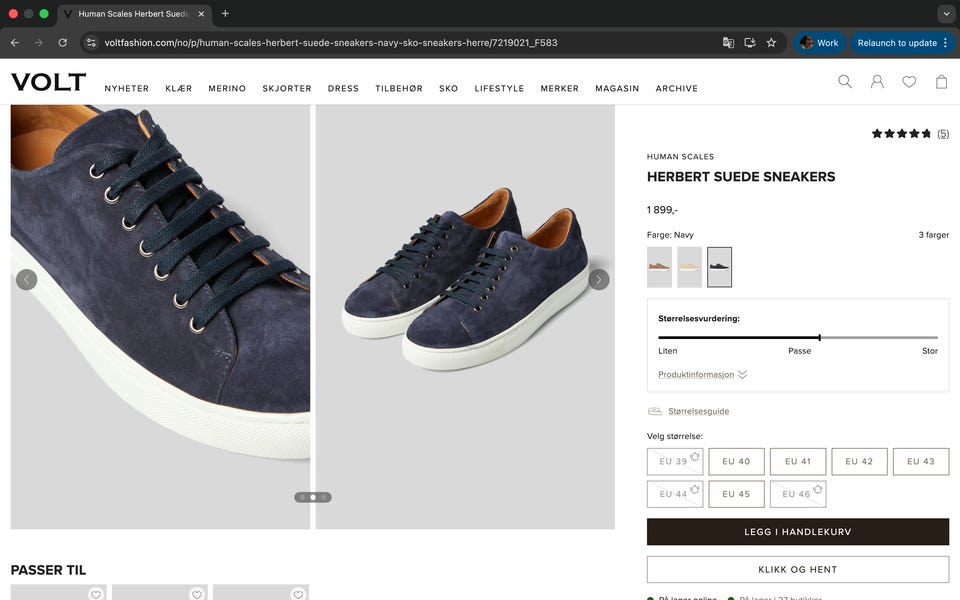
Task: Show previous product image with left arrow
Action: click(x=26, y=280)
